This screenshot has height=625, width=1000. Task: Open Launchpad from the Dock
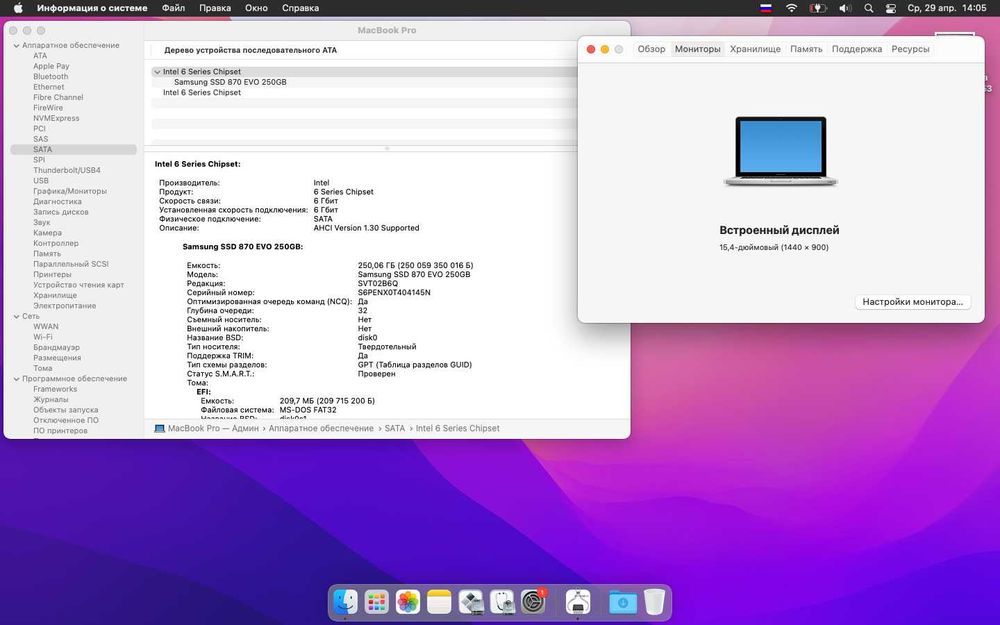[376, 601]
